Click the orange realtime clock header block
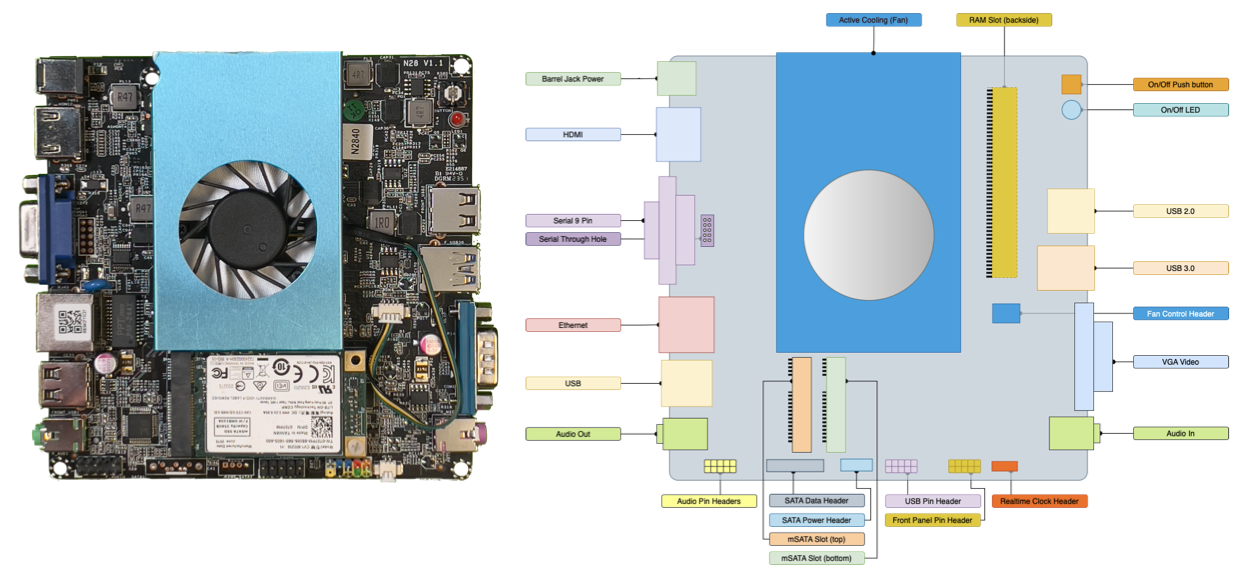1252x577 pixels. click(1004, 467)
